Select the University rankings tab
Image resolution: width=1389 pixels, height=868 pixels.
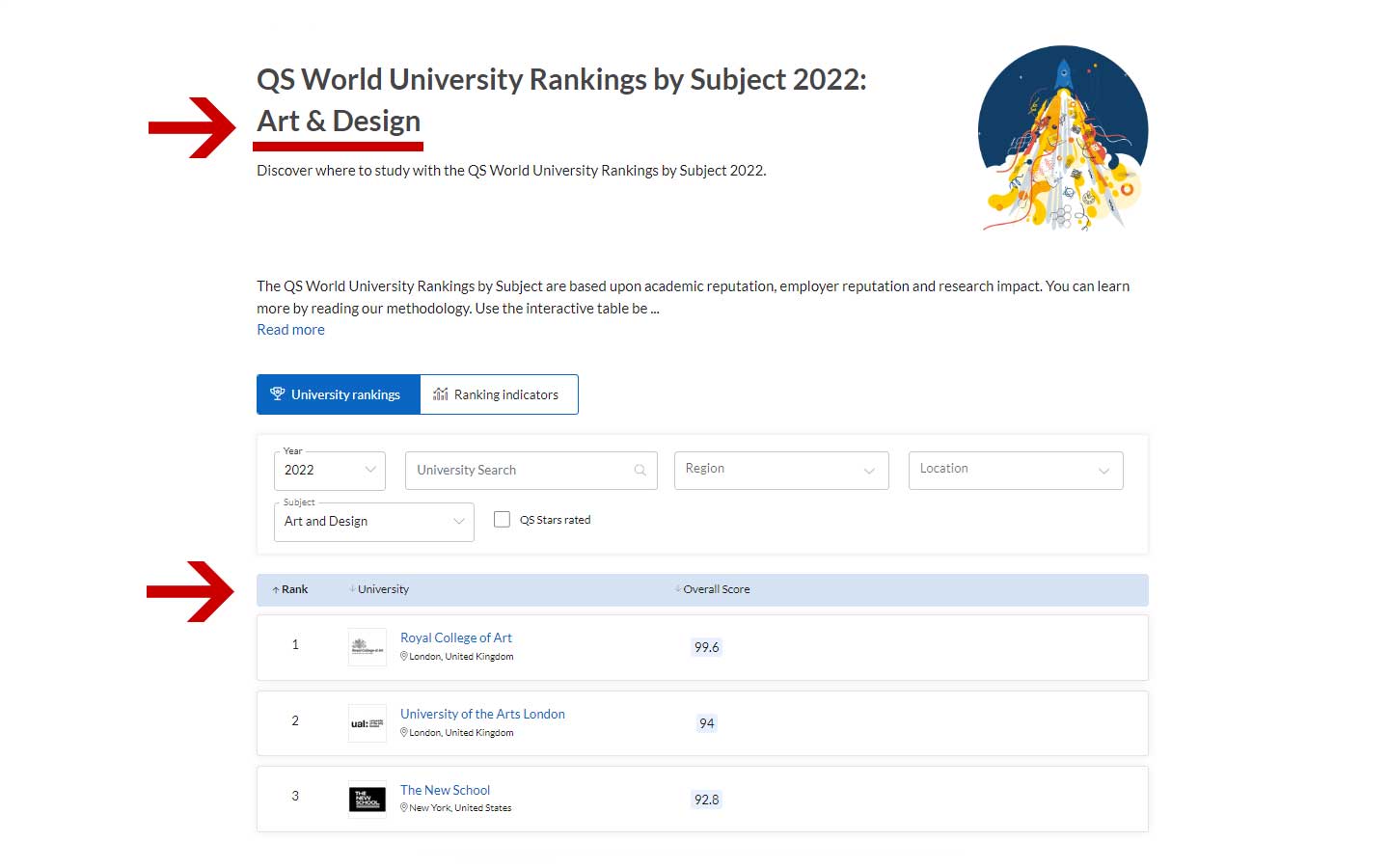point(338,394)
